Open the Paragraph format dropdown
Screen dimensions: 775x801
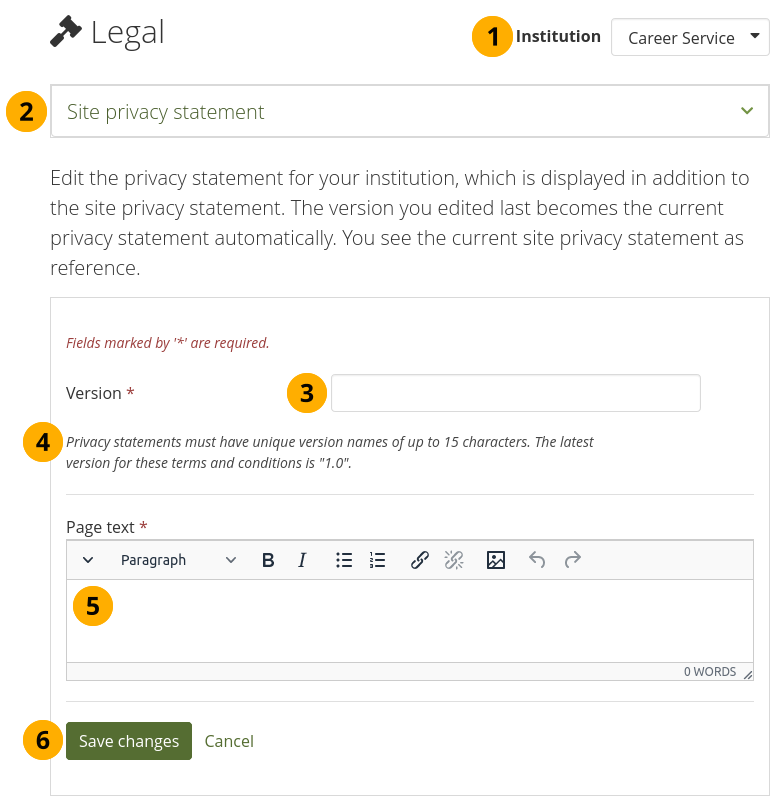[x=178, y=560]
